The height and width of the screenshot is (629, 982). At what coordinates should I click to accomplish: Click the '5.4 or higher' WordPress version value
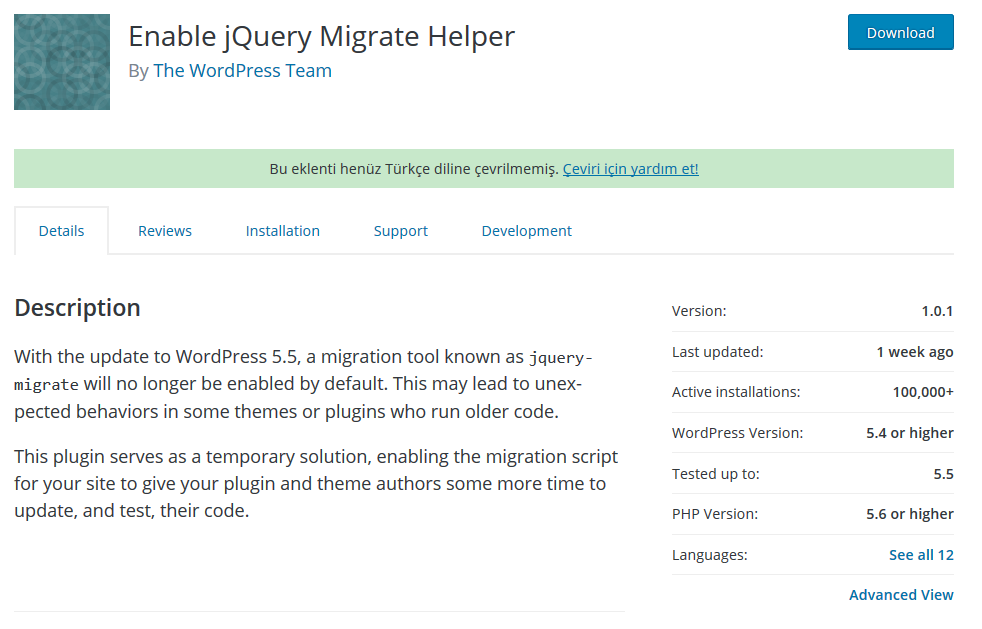(910, 433)
